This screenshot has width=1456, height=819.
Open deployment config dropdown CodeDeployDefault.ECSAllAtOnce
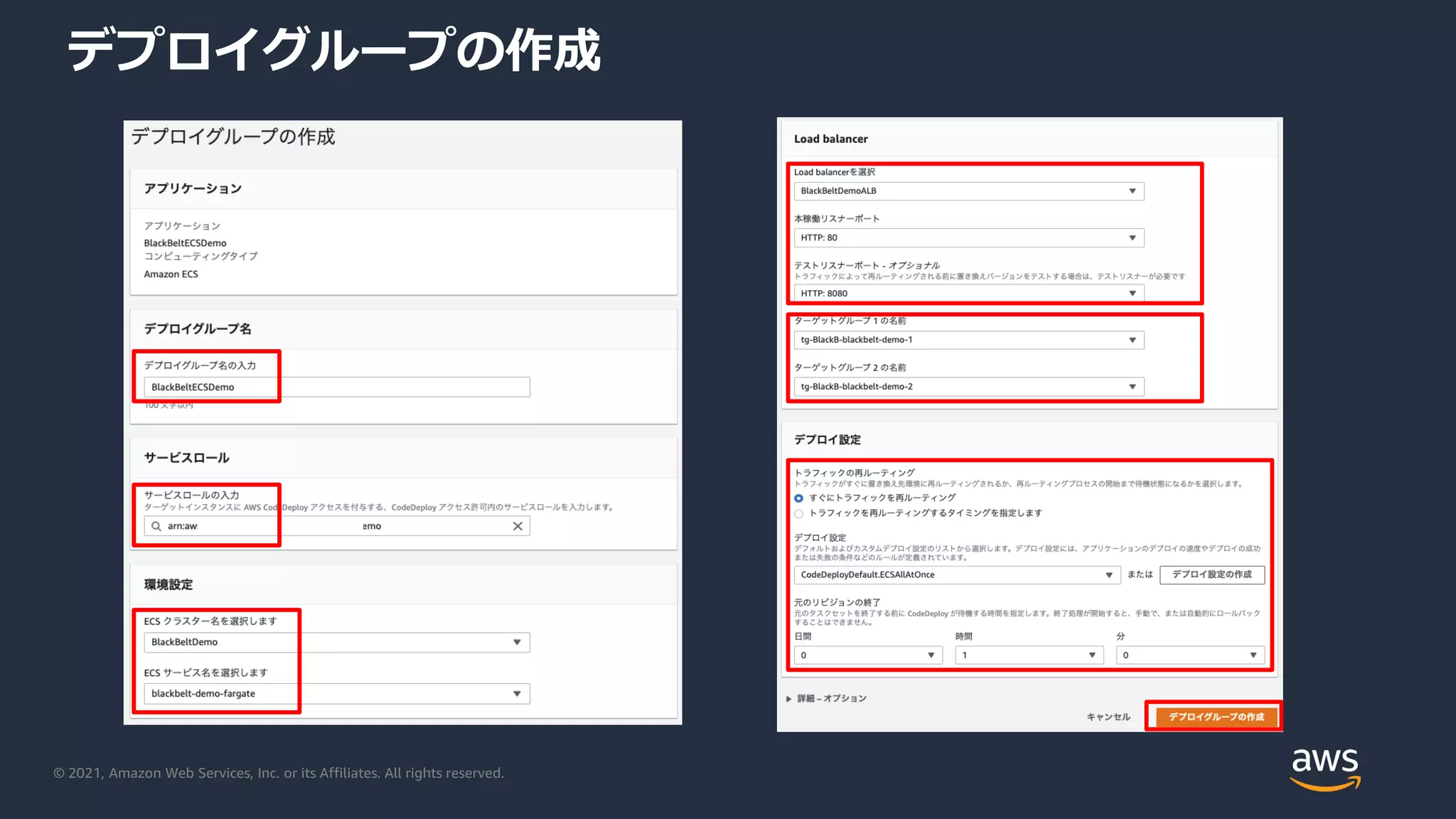tap(957, 574)
